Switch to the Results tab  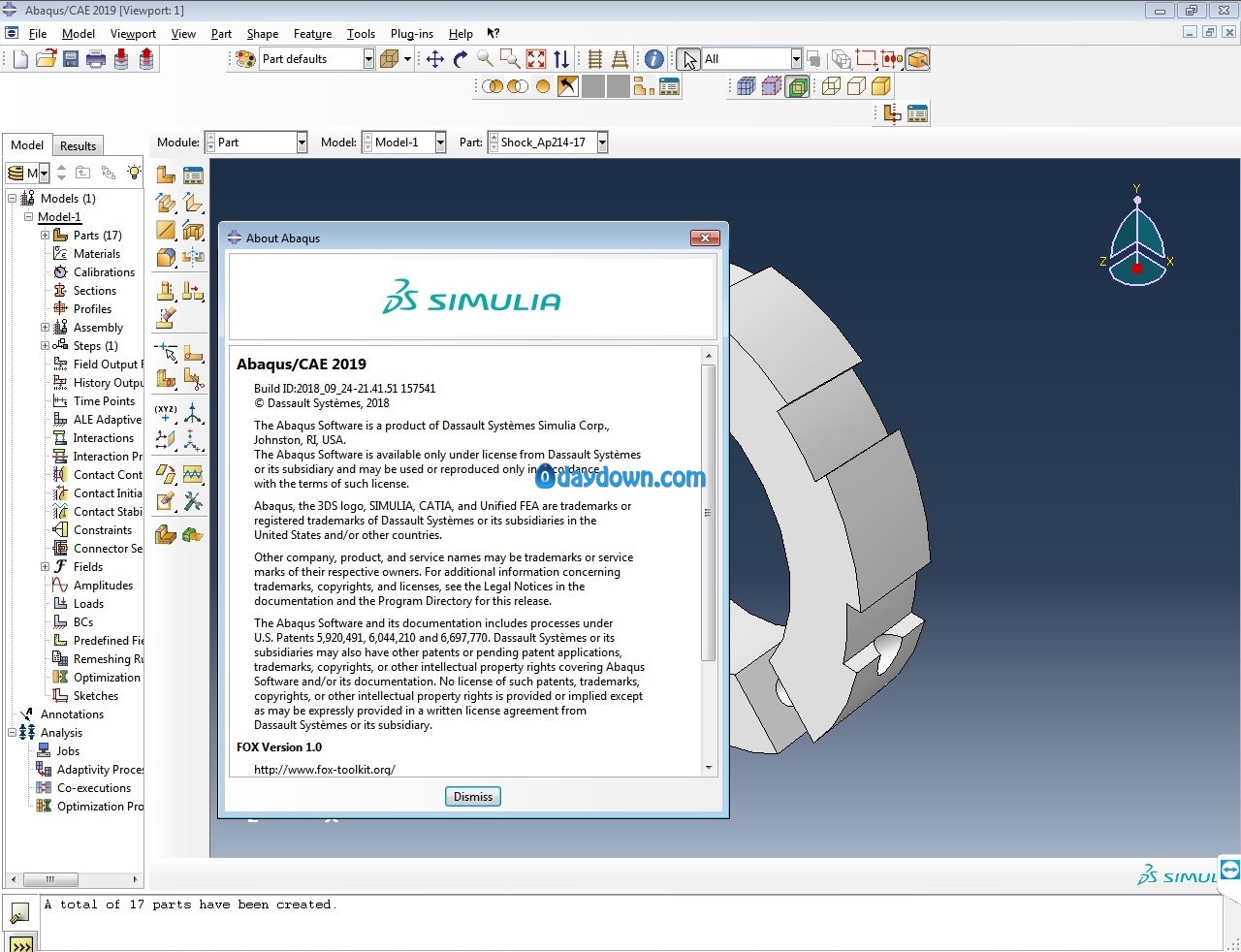pyautogui.click(x=78, y=146)
